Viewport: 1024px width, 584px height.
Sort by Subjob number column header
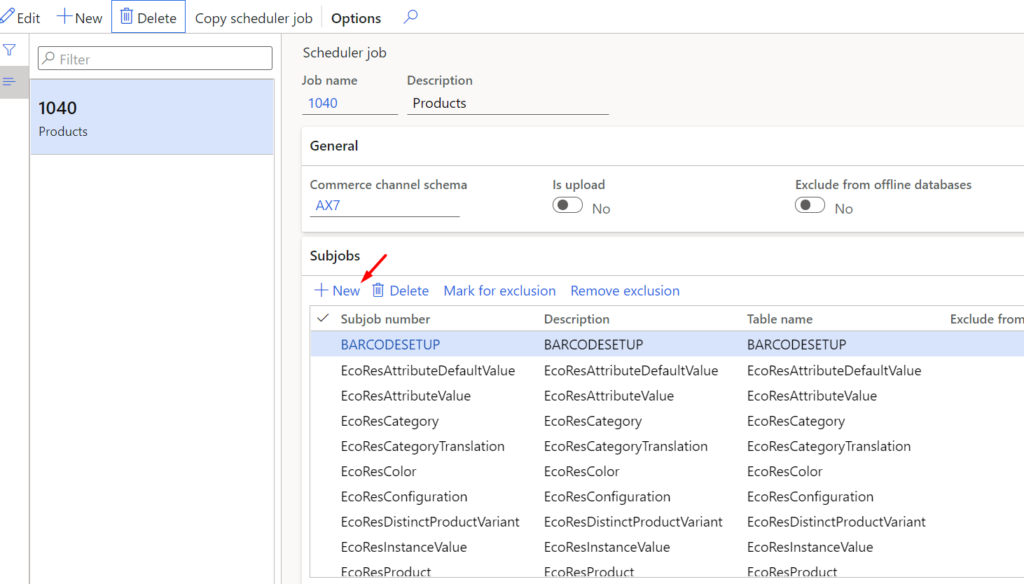click(x=385, y=319)
